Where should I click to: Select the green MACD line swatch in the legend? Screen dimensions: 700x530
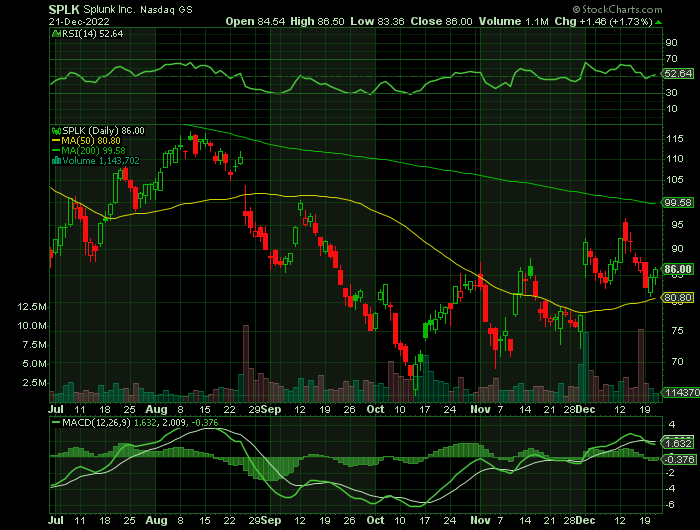point(56,422)
